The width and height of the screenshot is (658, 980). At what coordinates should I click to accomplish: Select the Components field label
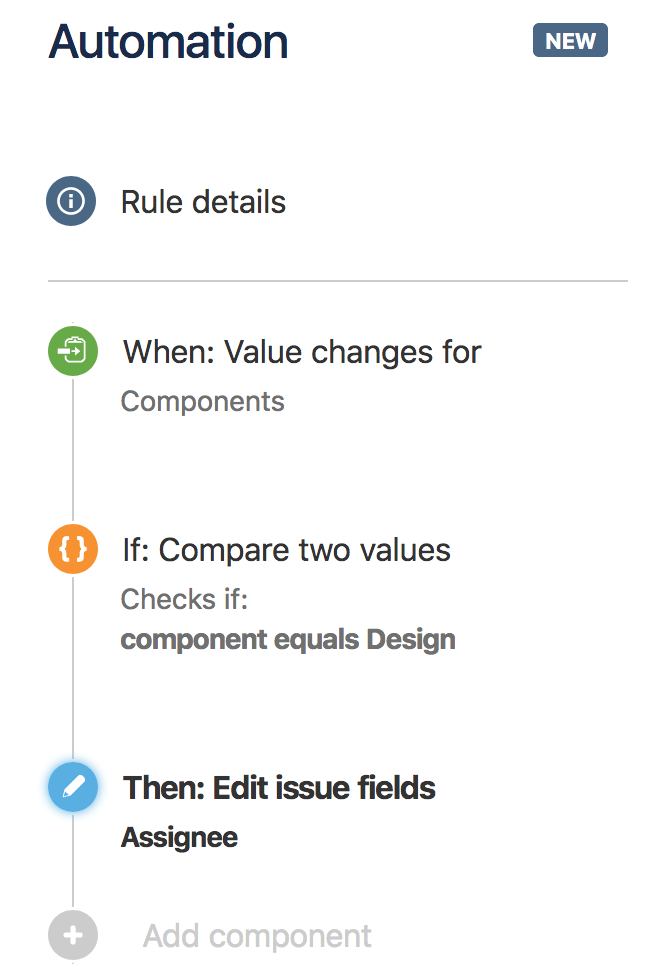click(x=202, y=401)
